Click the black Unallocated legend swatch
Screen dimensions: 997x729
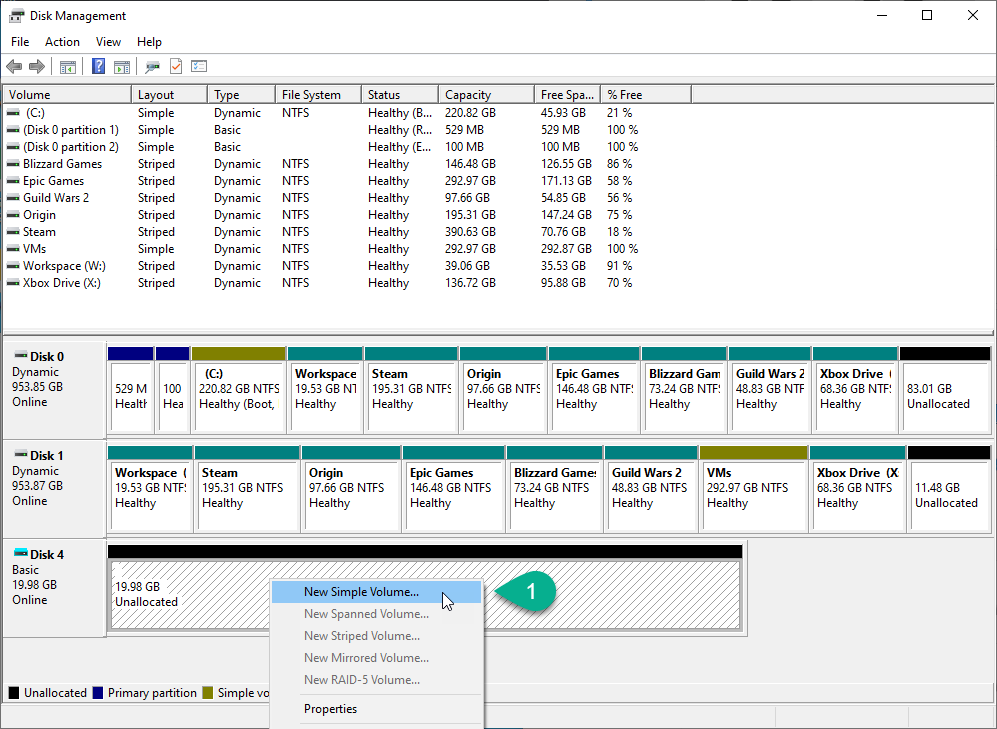[14, 693]
